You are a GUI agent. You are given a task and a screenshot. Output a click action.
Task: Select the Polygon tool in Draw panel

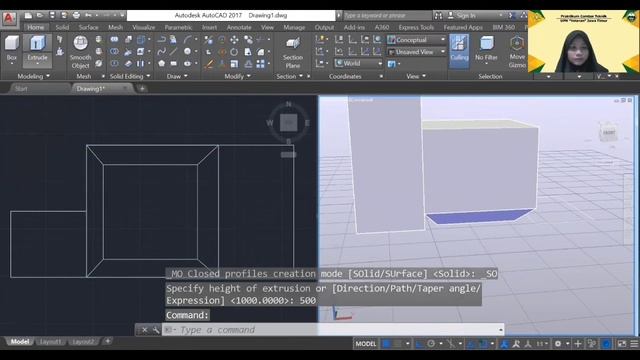coord(162,64)
